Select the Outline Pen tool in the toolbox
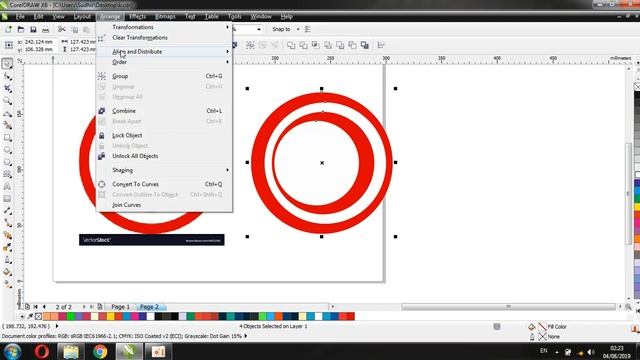Screen dimensions: 640x360 (7, 260)
